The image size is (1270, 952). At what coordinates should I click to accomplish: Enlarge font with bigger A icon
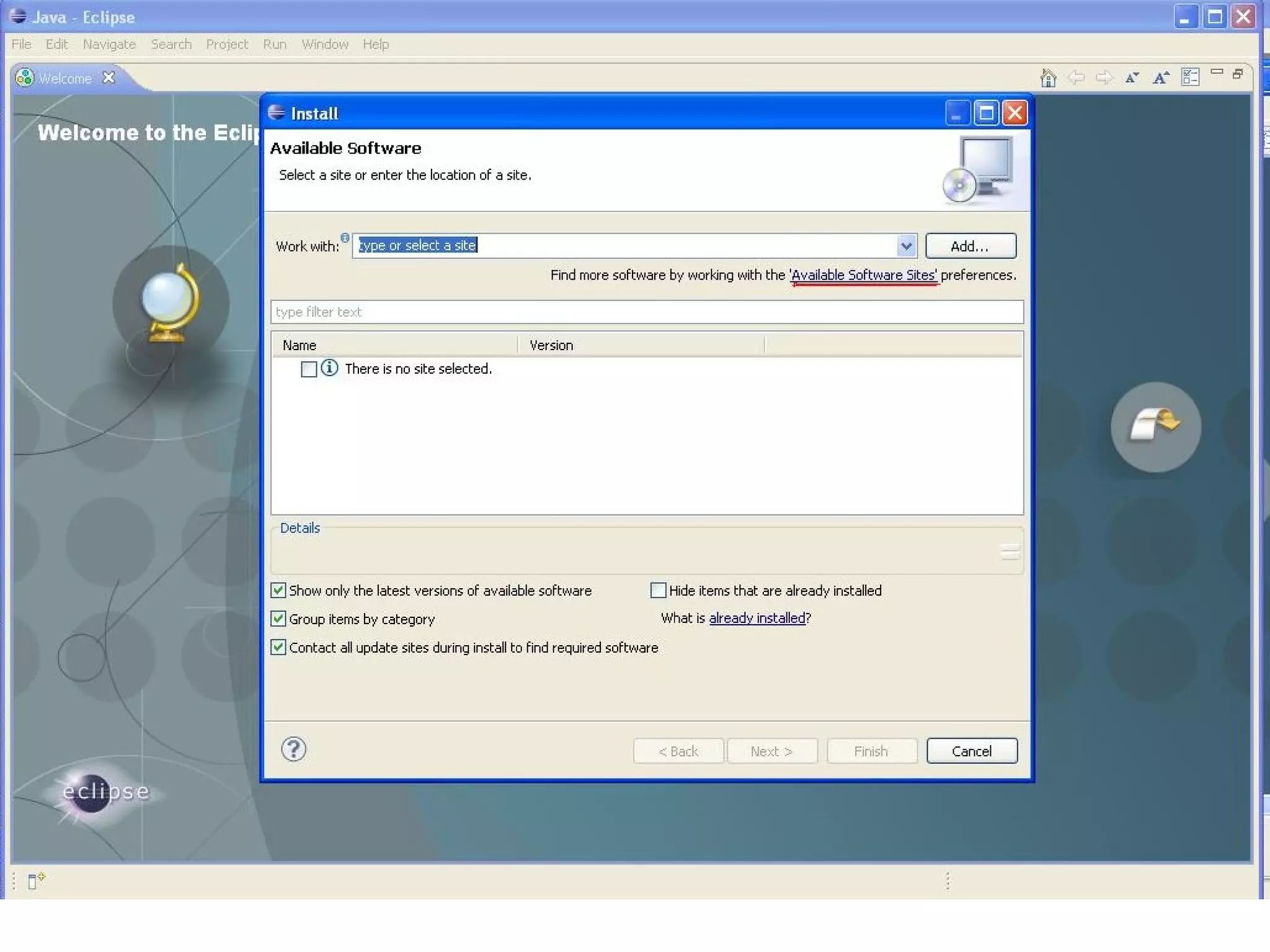[x=1160, y=78]
